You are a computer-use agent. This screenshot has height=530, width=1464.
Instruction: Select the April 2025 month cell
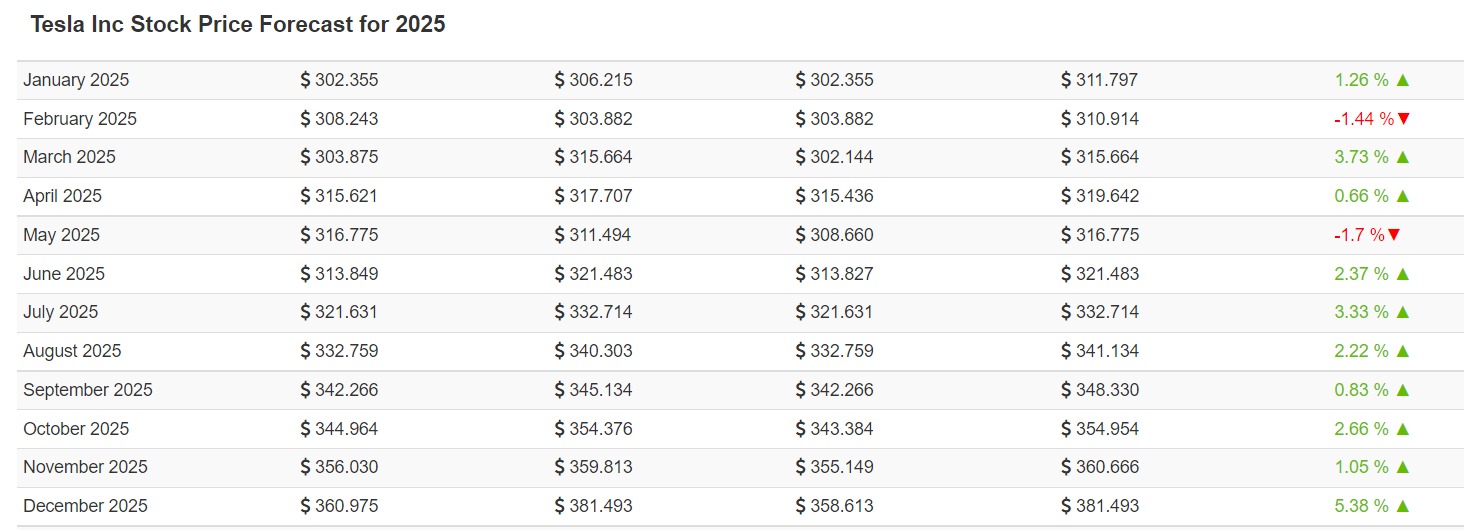click(x=62, y=196)
